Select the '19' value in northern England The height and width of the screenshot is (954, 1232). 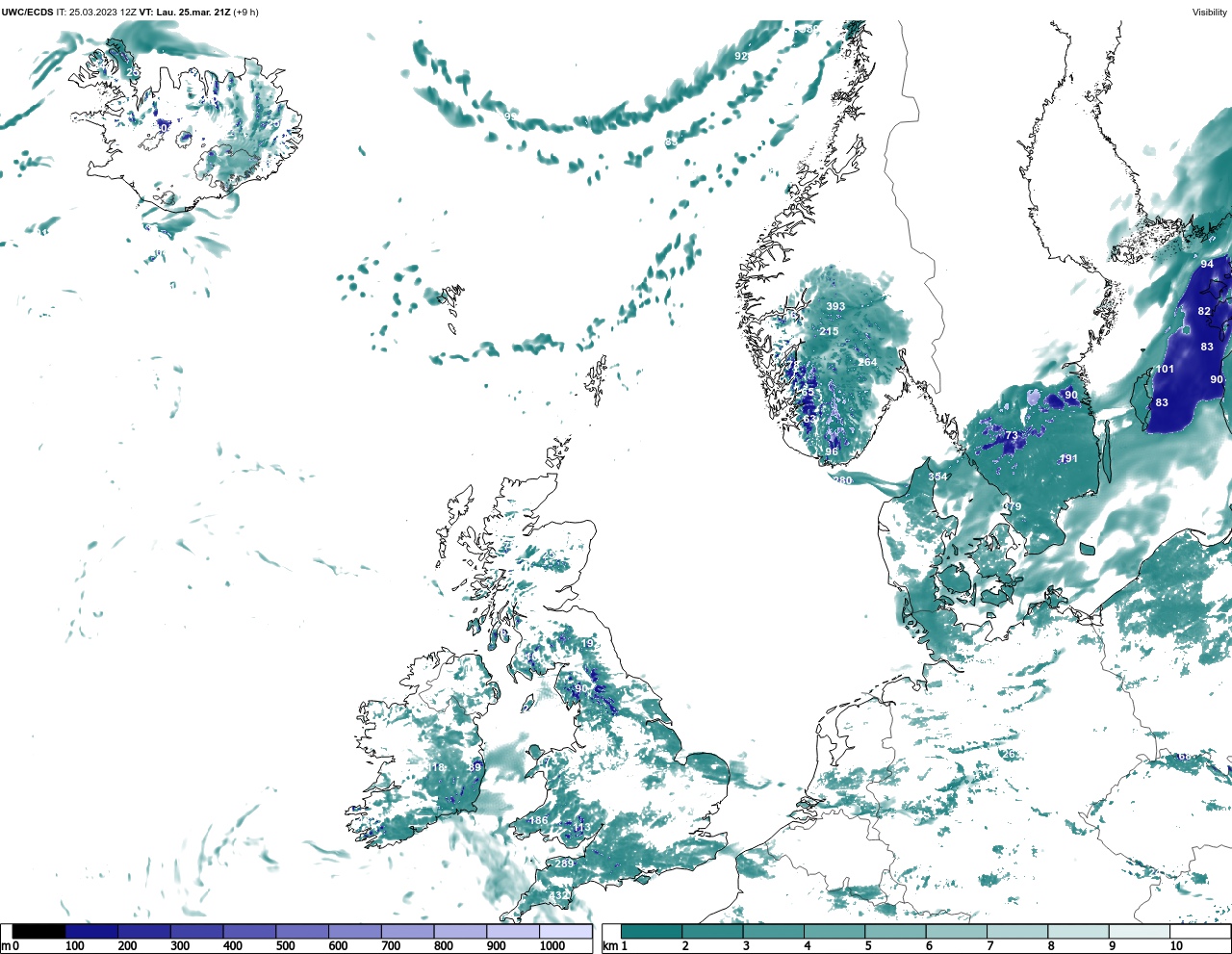(588, 643)
